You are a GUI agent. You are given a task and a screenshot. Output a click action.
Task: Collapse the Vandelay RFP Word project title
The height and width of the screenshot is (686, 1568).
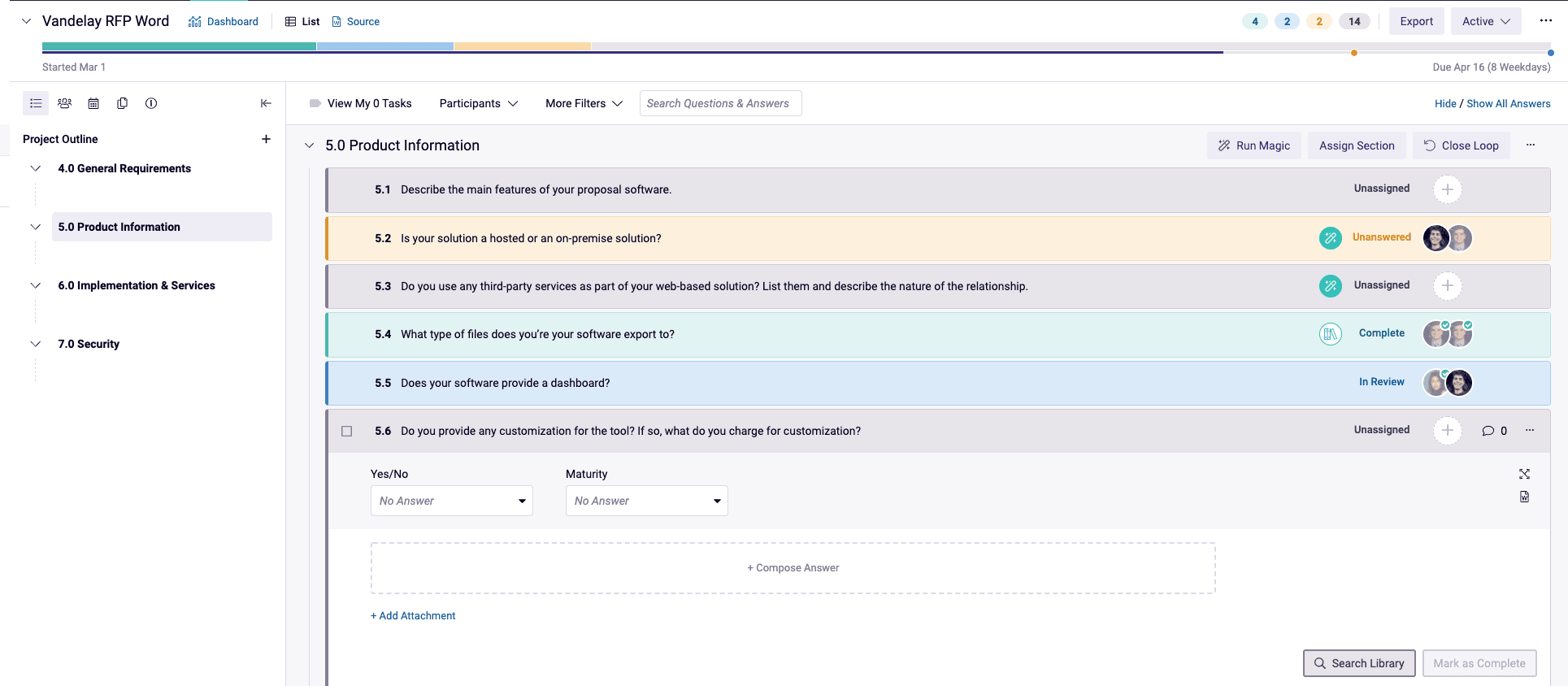click(x=26, y=21)
